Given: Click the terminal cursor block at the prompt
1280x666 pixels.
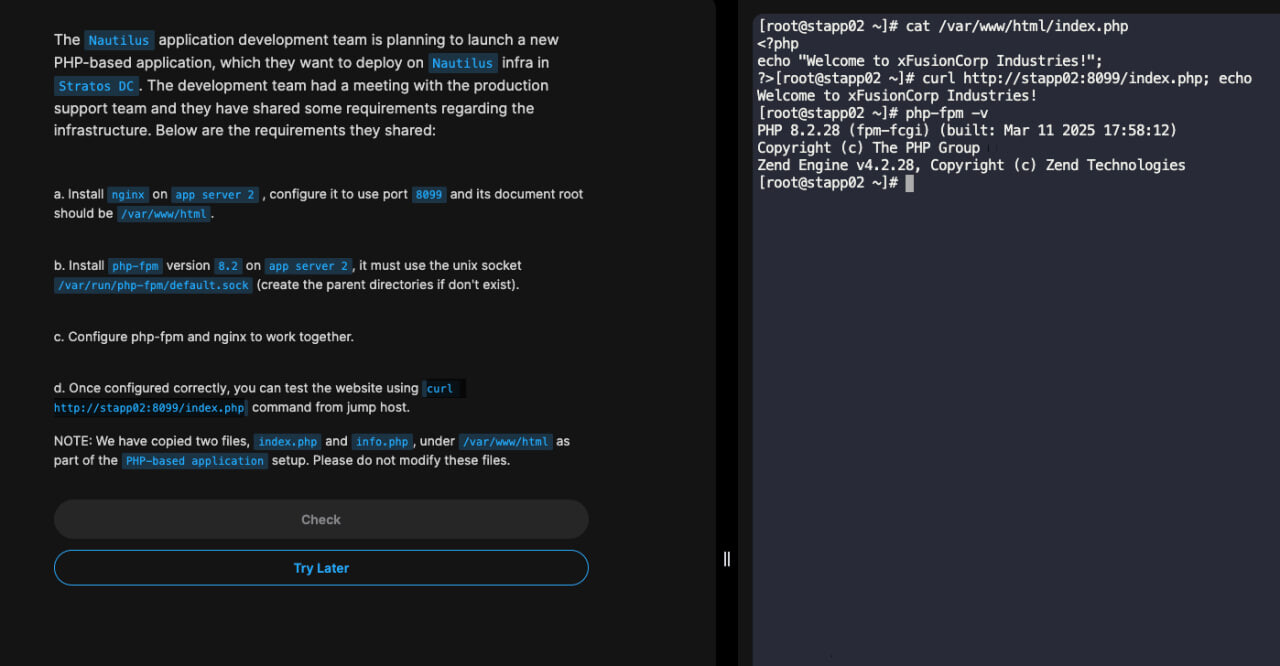Looking at the screenshot, I should pos(909,183).
